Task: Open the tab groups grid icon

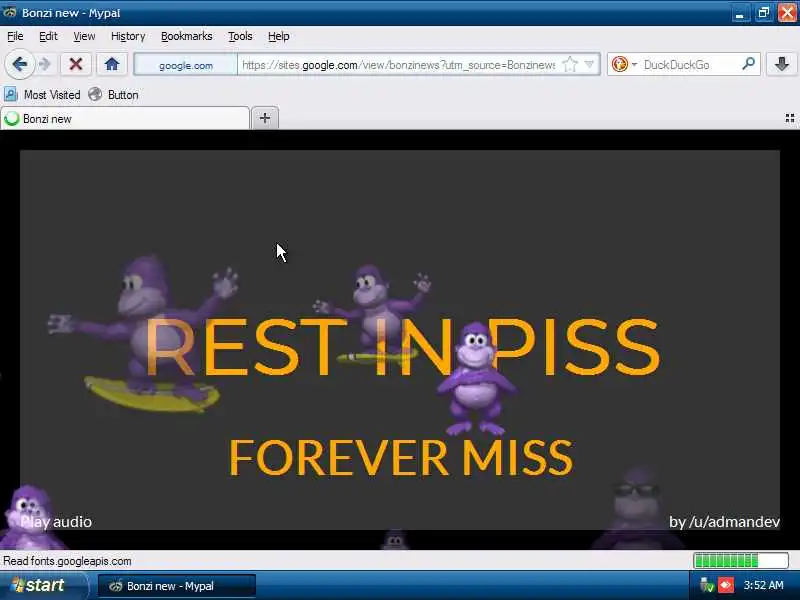Action: (790, 118)
